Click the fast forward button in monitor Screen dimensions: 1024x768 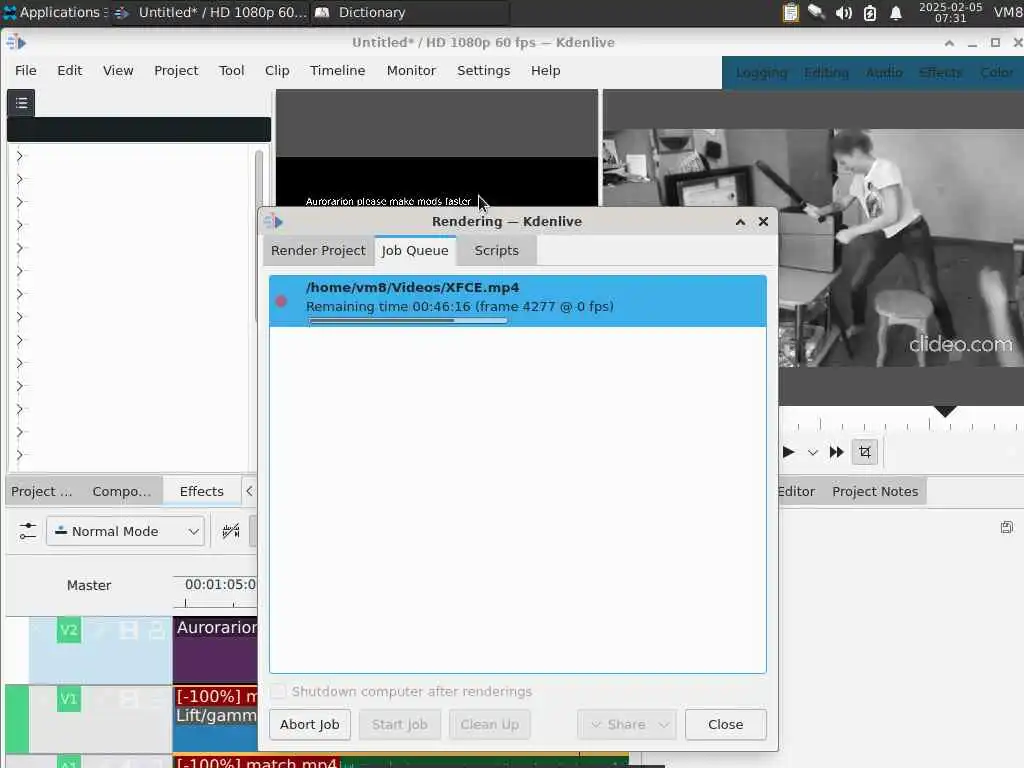(x=837, y=452)
